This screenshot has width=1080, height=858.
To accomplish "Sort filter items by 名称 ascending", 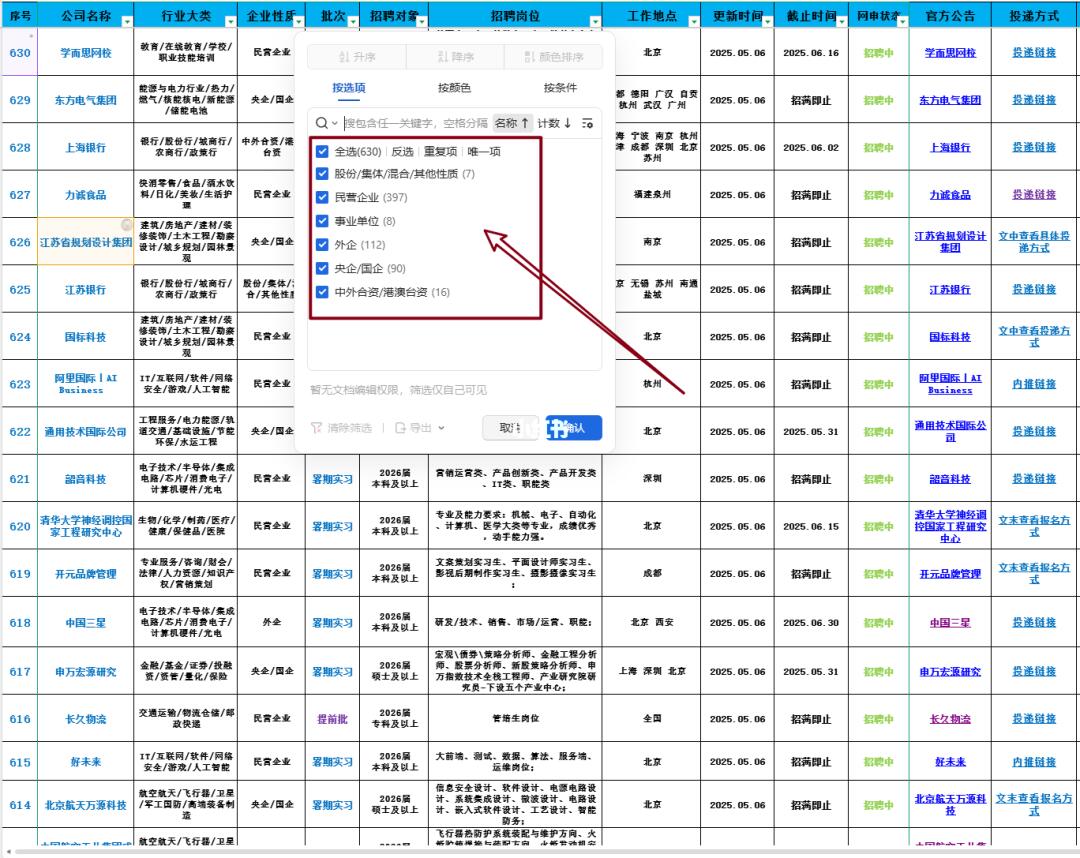I will pyautogui.click(x=512, y=123).
